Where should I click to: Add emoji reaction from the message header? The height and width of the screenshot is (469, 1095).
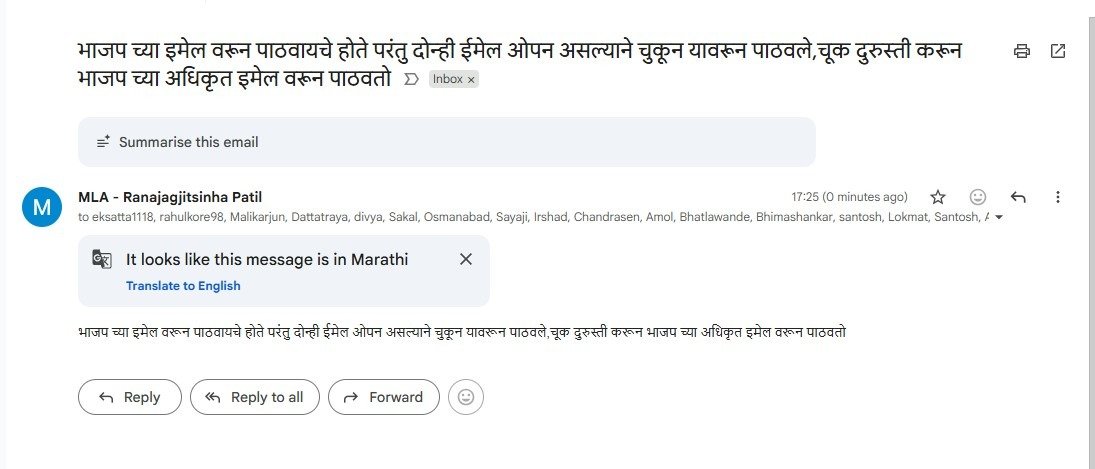(x=978, y=197)
